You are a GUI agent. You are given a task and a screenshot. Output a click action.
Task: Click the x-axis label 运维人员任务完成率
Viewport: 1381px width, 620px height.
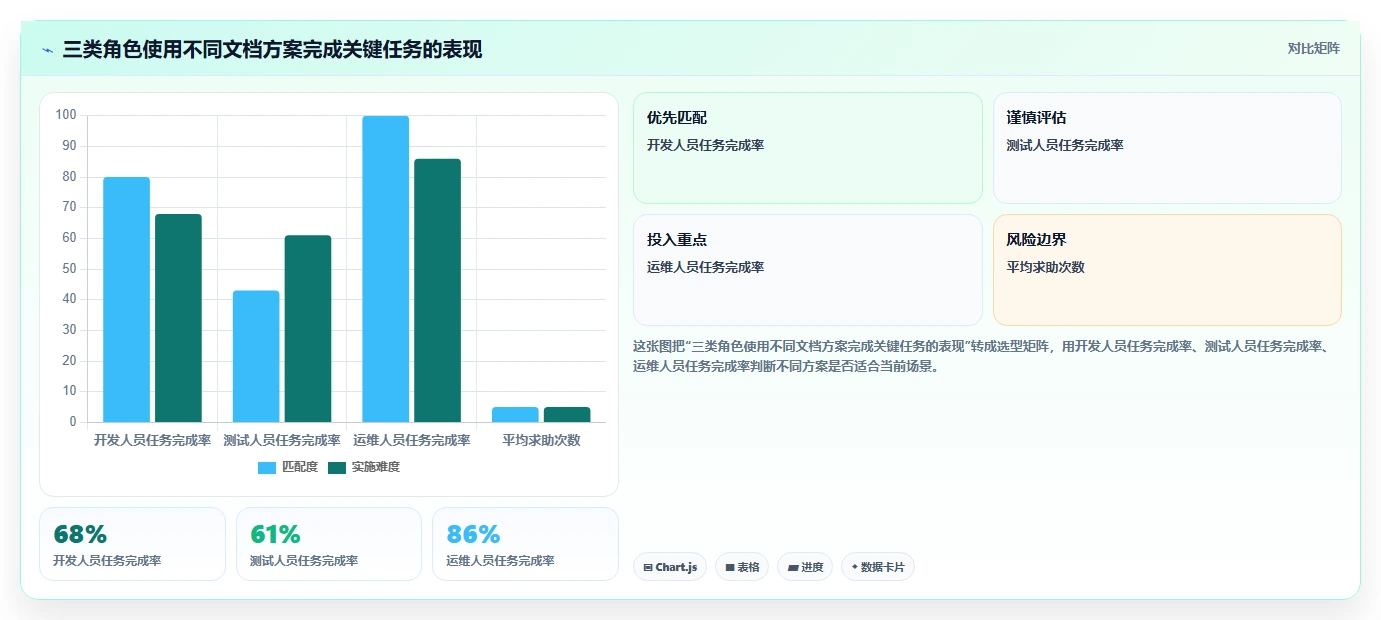pyautogui.click(x=411, y=440)
